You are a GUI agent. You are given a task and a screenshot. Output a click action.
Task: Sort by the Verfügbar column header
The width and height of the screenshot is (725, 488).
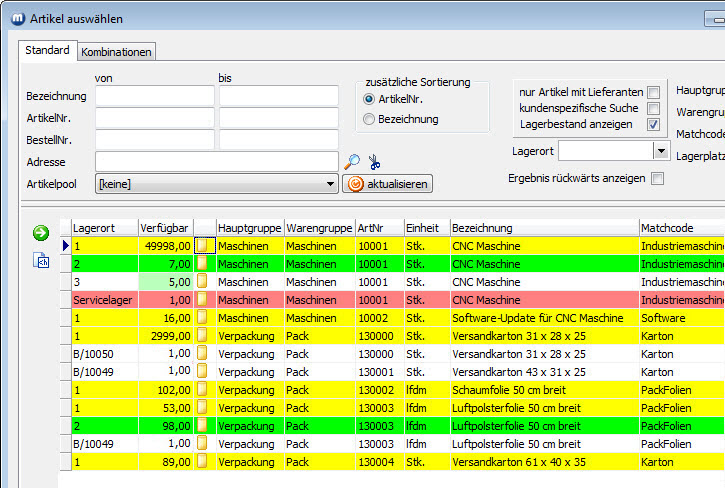[x=165, y=228]
